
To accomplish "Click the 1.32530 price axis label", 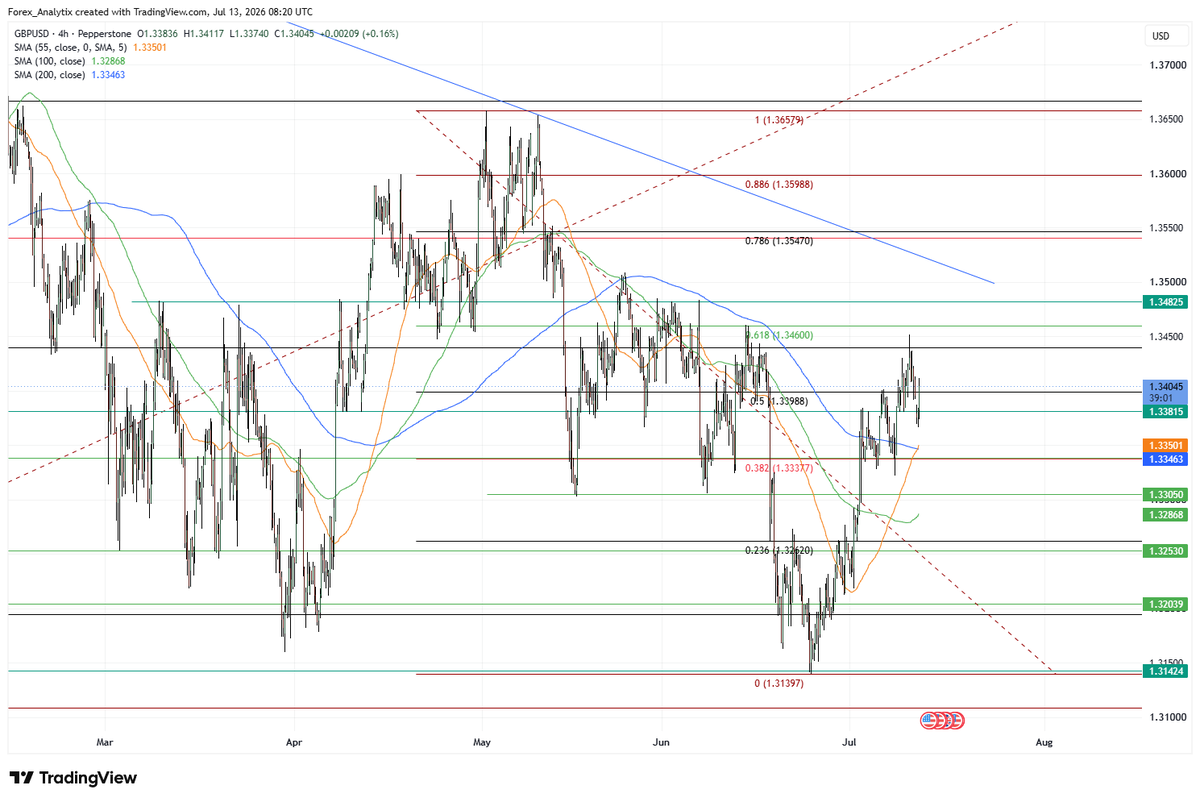I will point(1167,551).
